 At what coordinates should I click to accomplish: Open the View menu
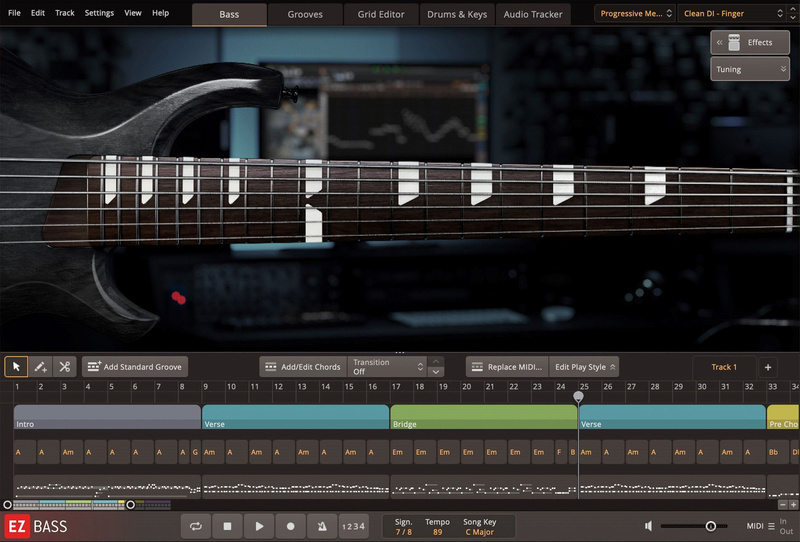click(x=133, y=13)
